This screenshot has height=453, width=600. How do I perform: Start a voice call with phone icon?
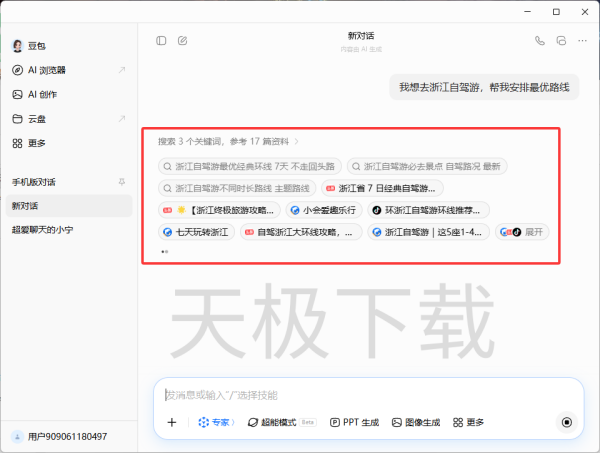540,41
